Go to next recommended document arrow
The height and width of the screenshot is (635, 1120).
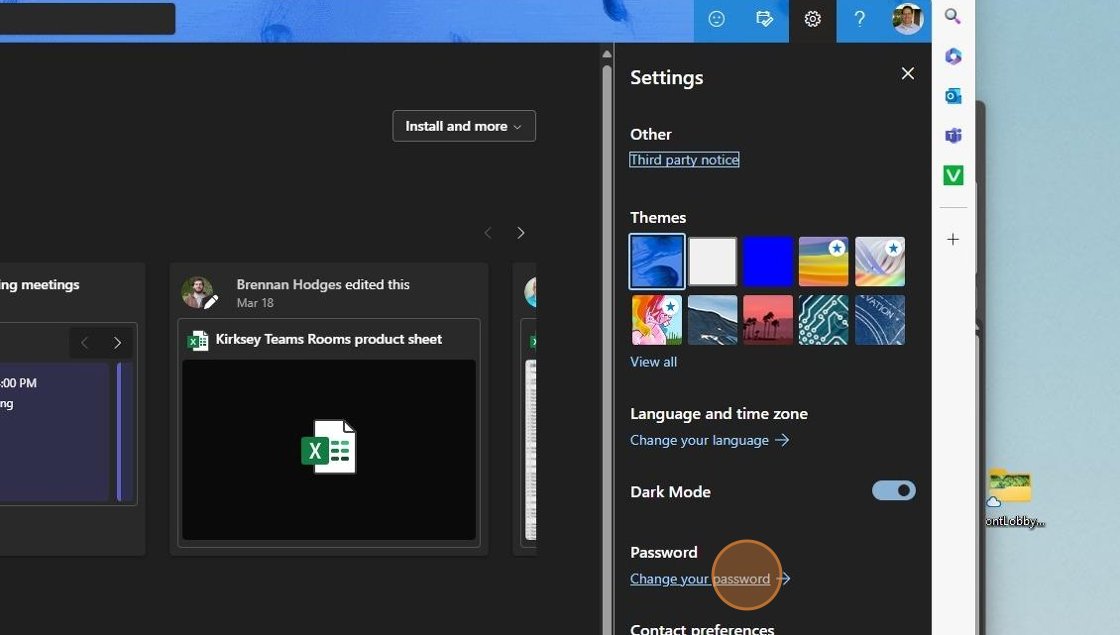520,233
